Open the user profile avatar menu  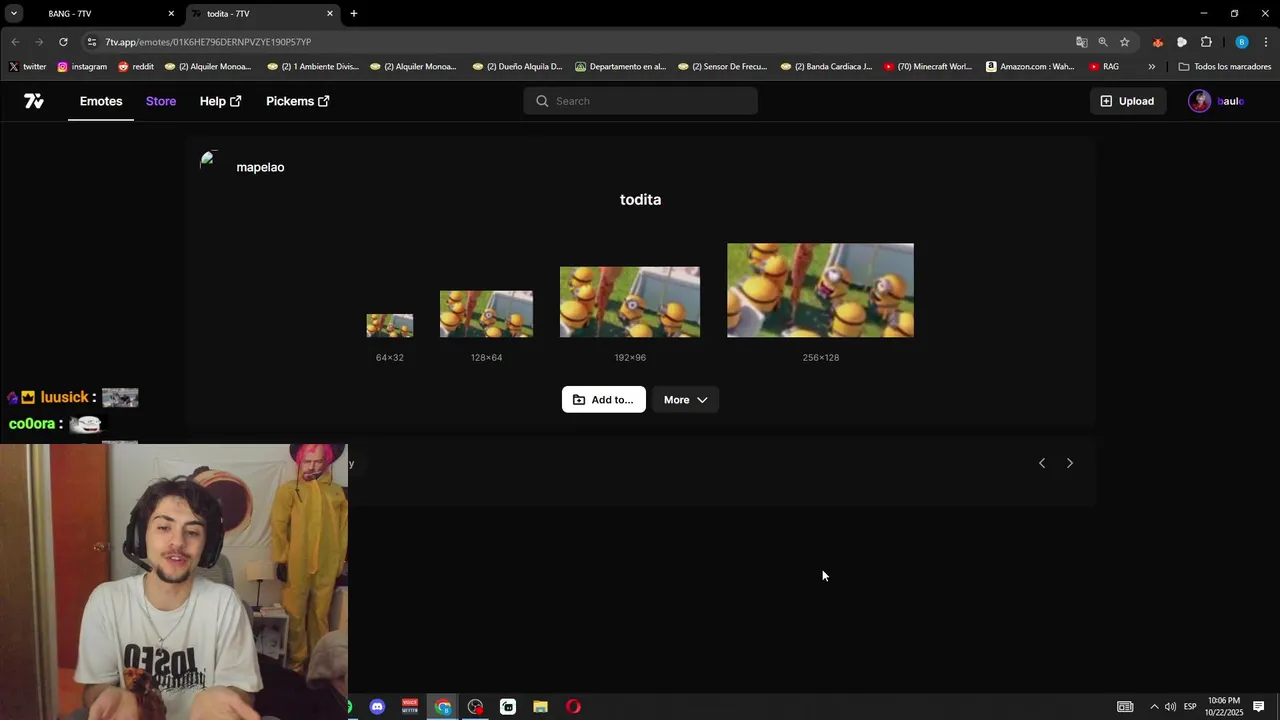(x=1199, y=101)
